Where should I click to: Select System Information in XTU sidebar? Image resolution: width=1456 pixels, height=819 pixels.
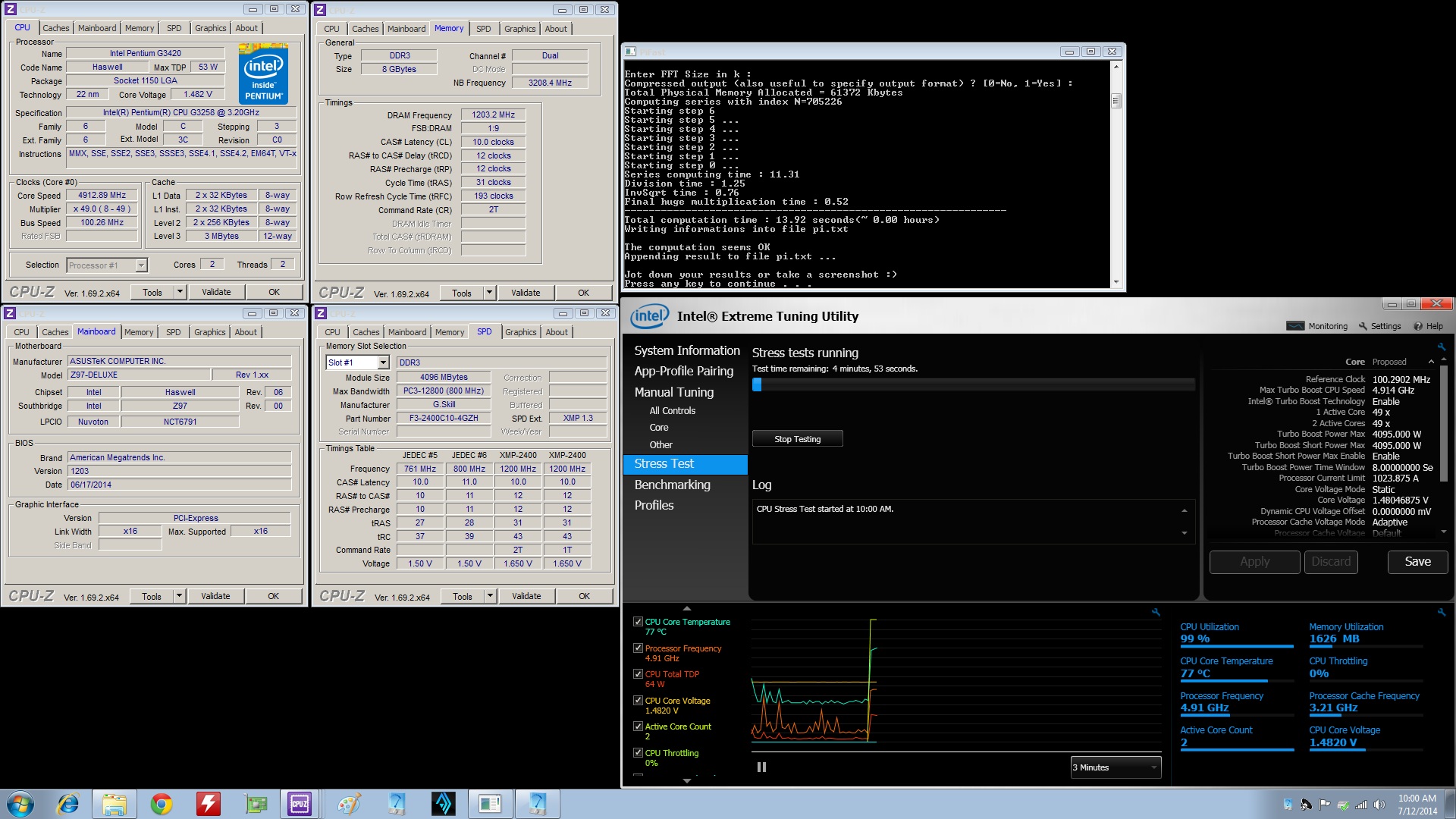[686, 350]
